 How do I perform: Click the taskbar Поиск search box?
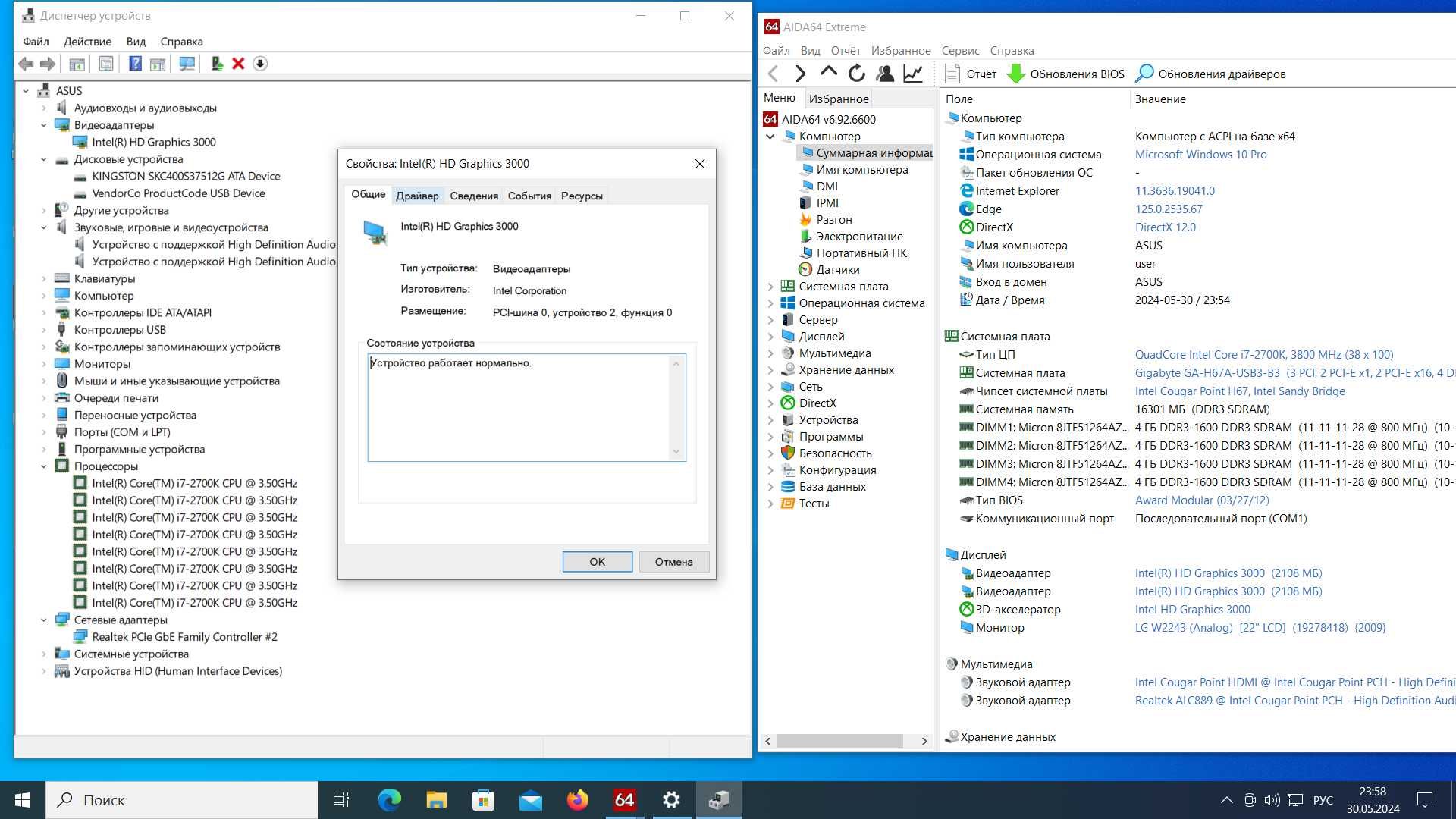[x=182, y=800]
